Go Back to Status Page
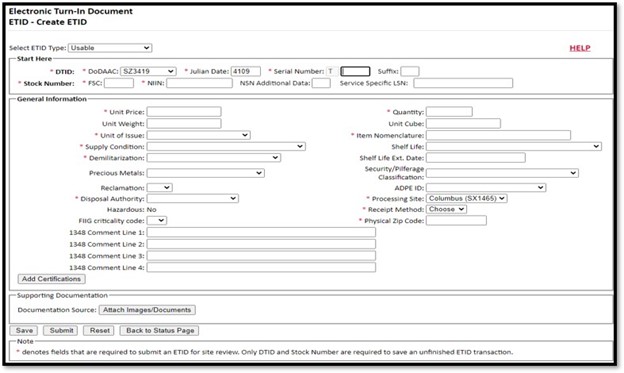624x373 pixels. coord(159,330)
